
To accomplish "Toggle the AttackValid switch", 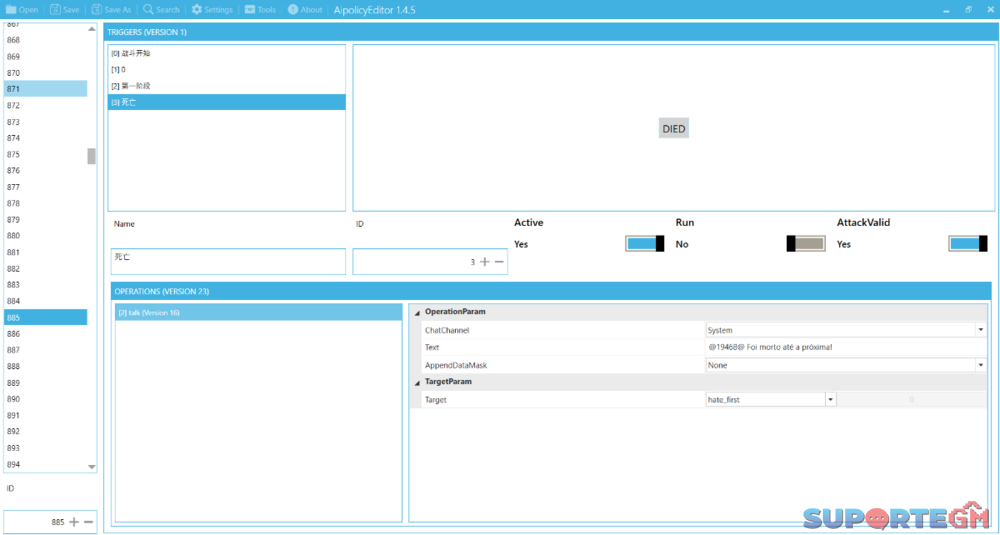I will tap(967, 244).
